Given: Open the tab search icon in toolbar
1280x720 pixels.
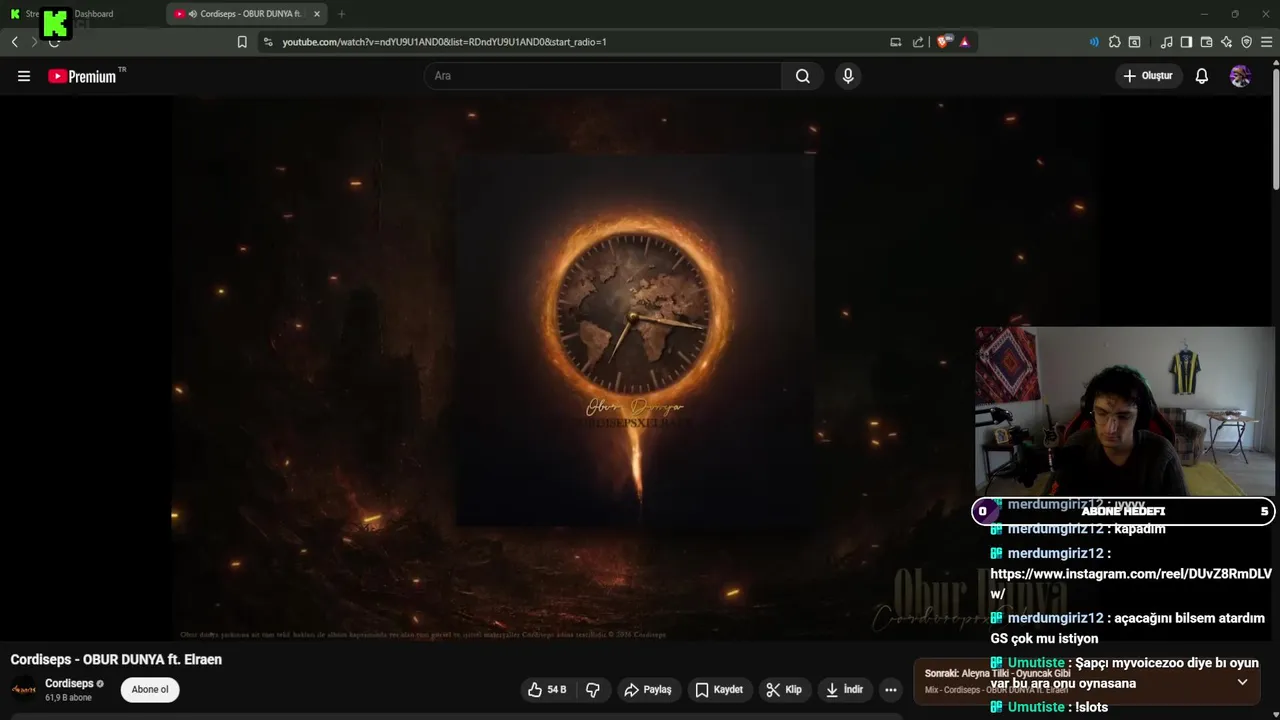Looking at the screenshot, I should (1134, 42).
